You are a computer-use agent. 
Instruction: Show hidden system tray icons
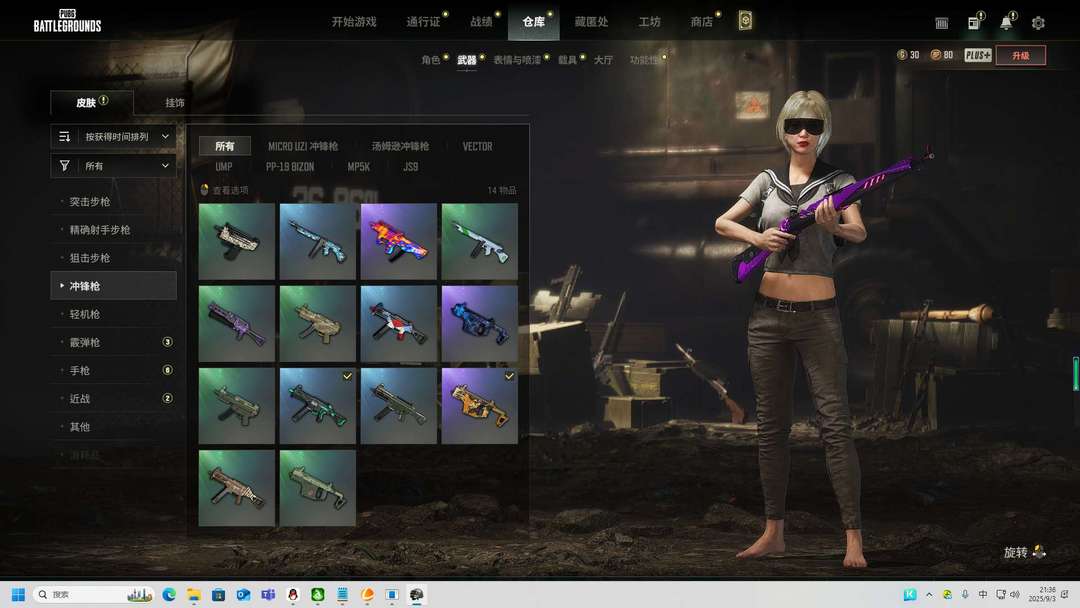929,594
